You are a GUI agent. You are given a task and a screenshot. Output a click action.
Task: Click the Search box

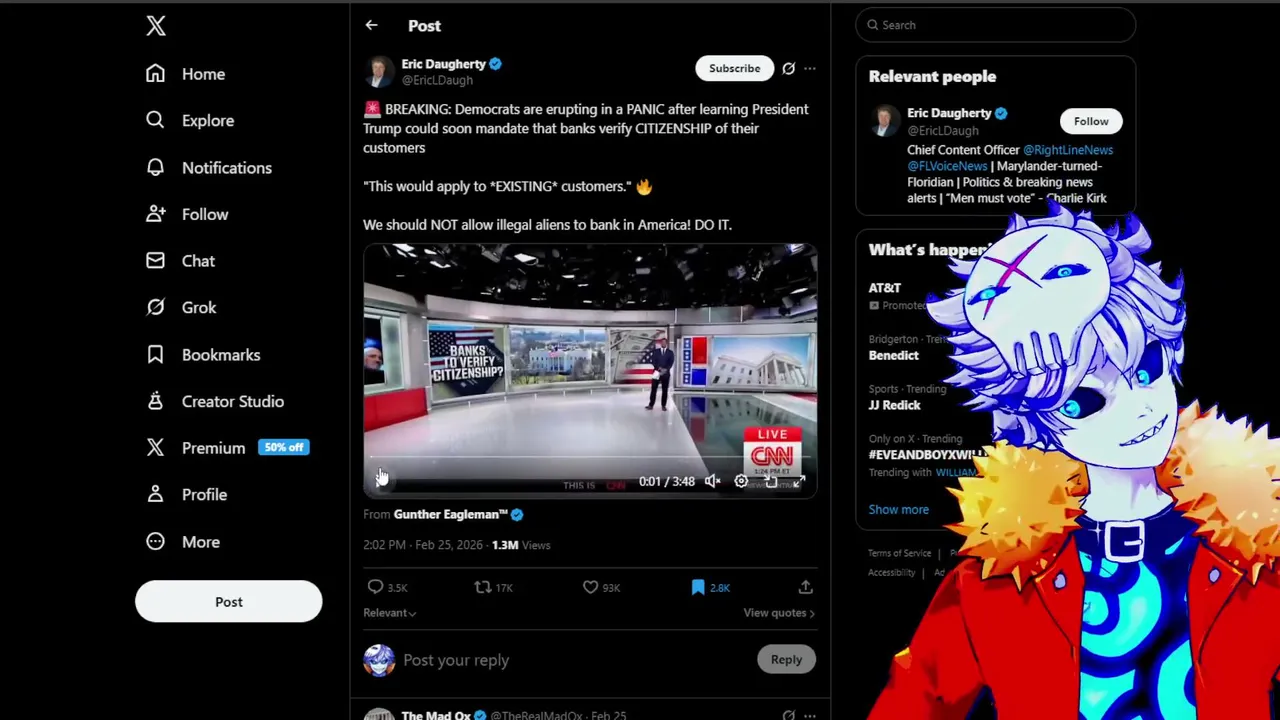[996, 25]
